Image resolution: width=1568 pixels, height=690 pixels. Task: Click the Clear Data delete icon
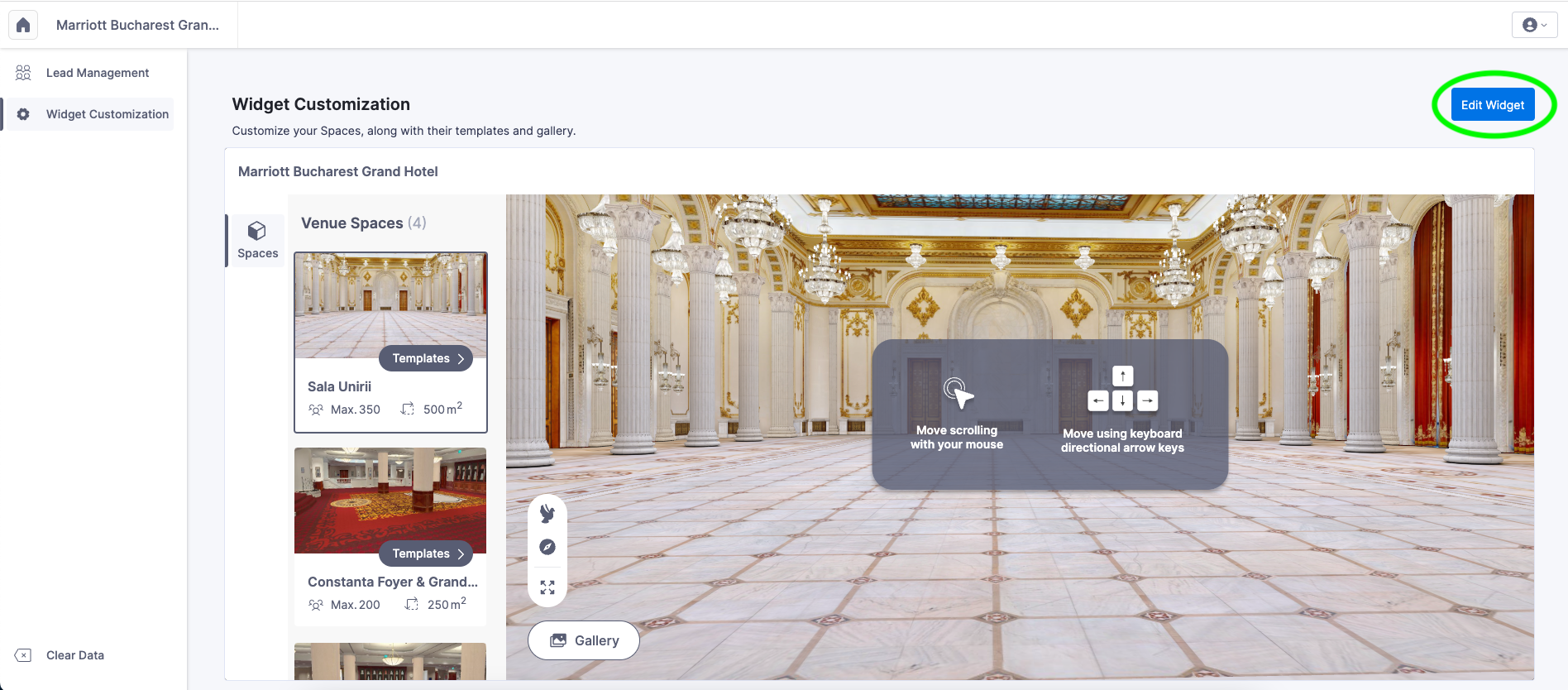tap(23, 655)
